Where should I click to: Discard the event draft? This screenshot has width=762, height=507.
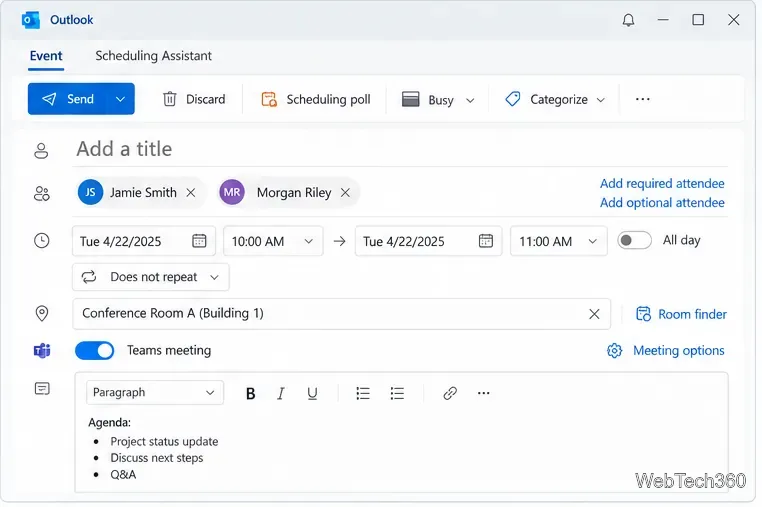point(194,99)
